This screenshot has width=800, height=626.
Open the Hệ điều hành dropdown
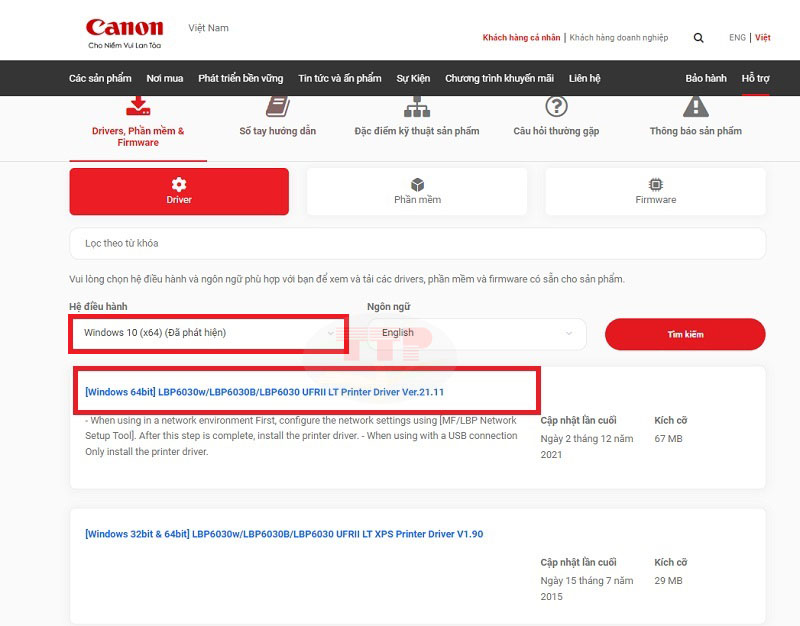[x=209, y=333]
